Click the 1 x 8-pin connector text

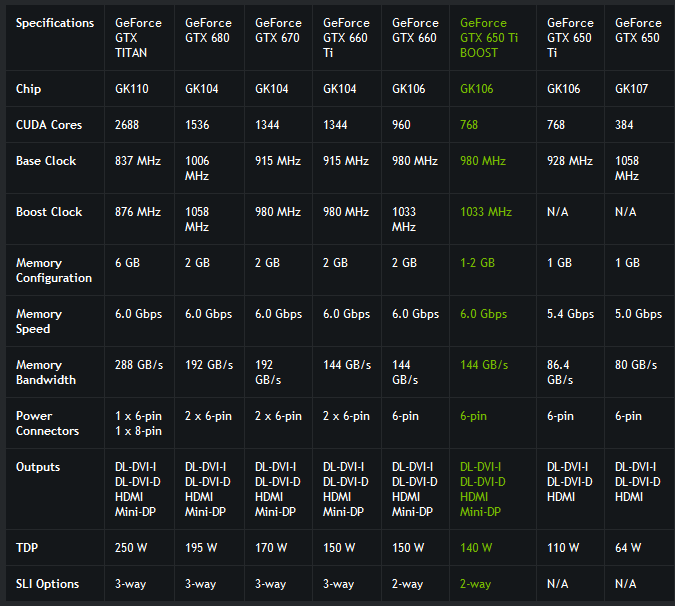tap(138, 431)
